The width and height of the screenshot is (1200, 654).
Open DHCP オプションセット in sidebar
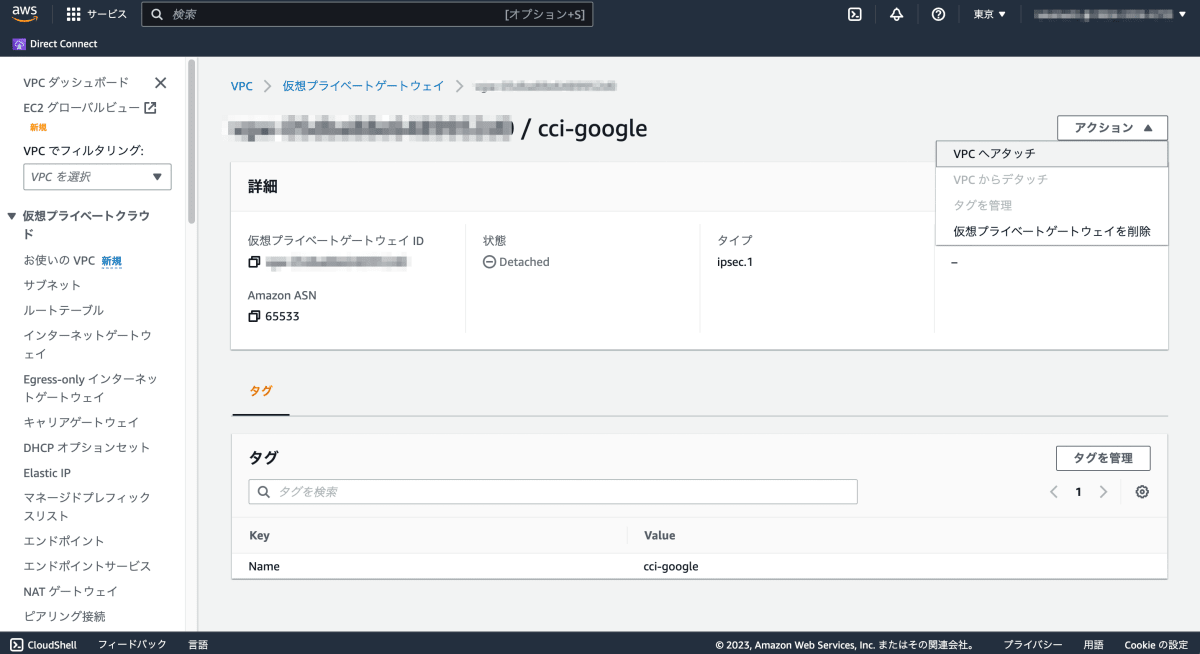coord(86,447)
